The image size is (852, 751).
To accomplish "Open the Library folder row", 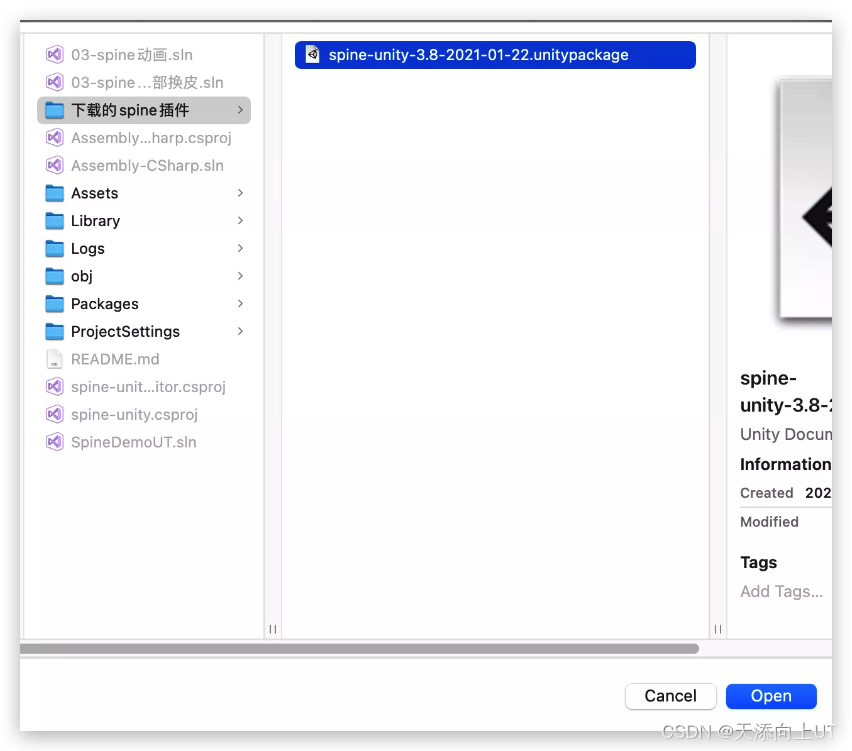I will (144, 221).
